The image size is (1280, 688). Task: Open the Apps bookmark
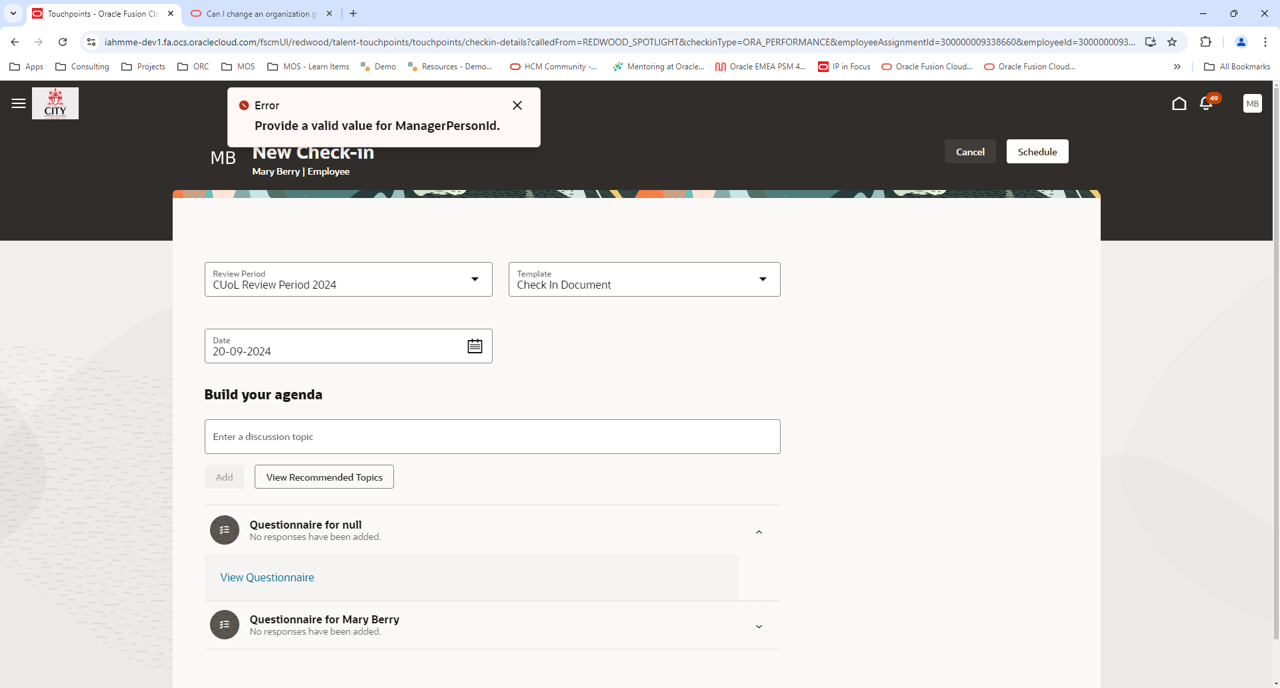[26, 67]
